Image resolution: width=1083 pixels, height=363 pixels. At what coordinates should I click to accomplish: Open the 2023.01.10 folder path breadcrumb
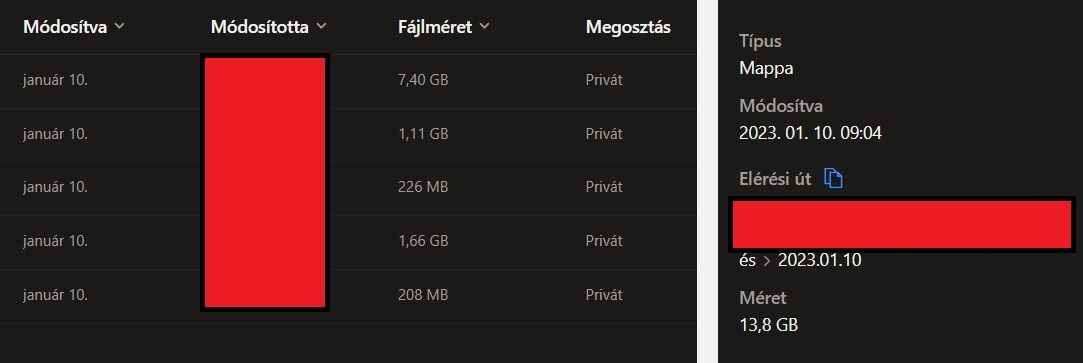click(x=819, y=261)
